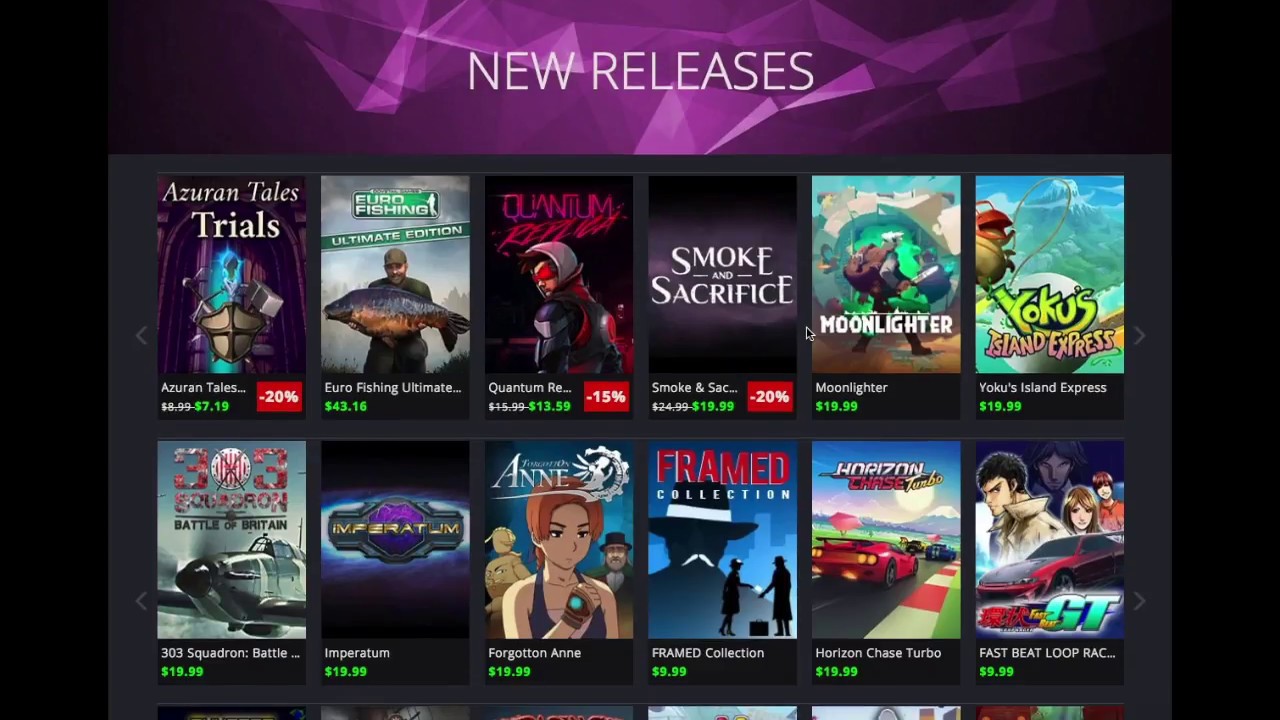
Task: Click the $19.99 sale price of Smoke & Sacrifice
Action: tap(713, 407)
